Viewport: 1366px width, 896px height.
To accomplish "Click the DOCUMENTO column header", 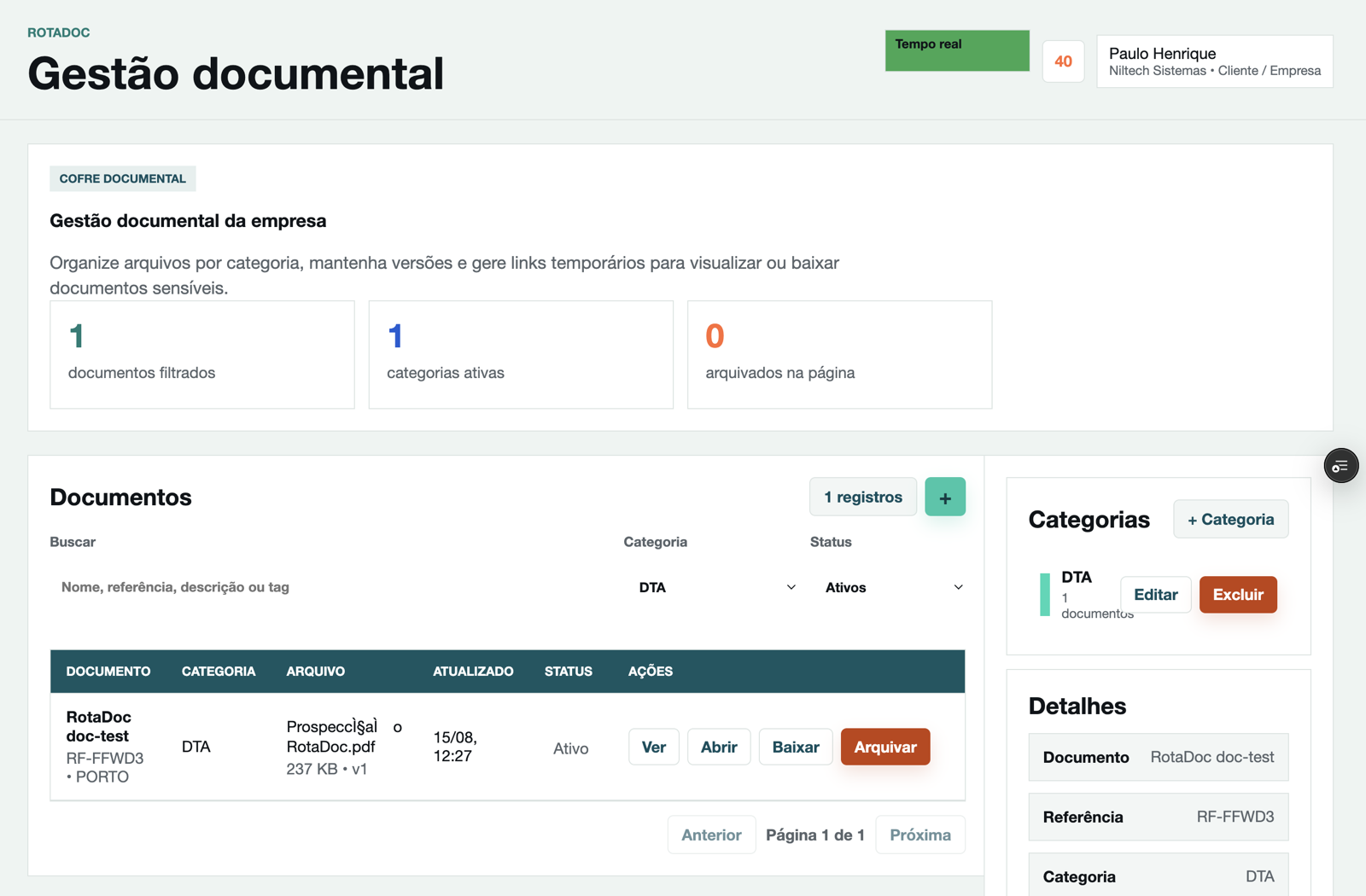I will point(108,672).
